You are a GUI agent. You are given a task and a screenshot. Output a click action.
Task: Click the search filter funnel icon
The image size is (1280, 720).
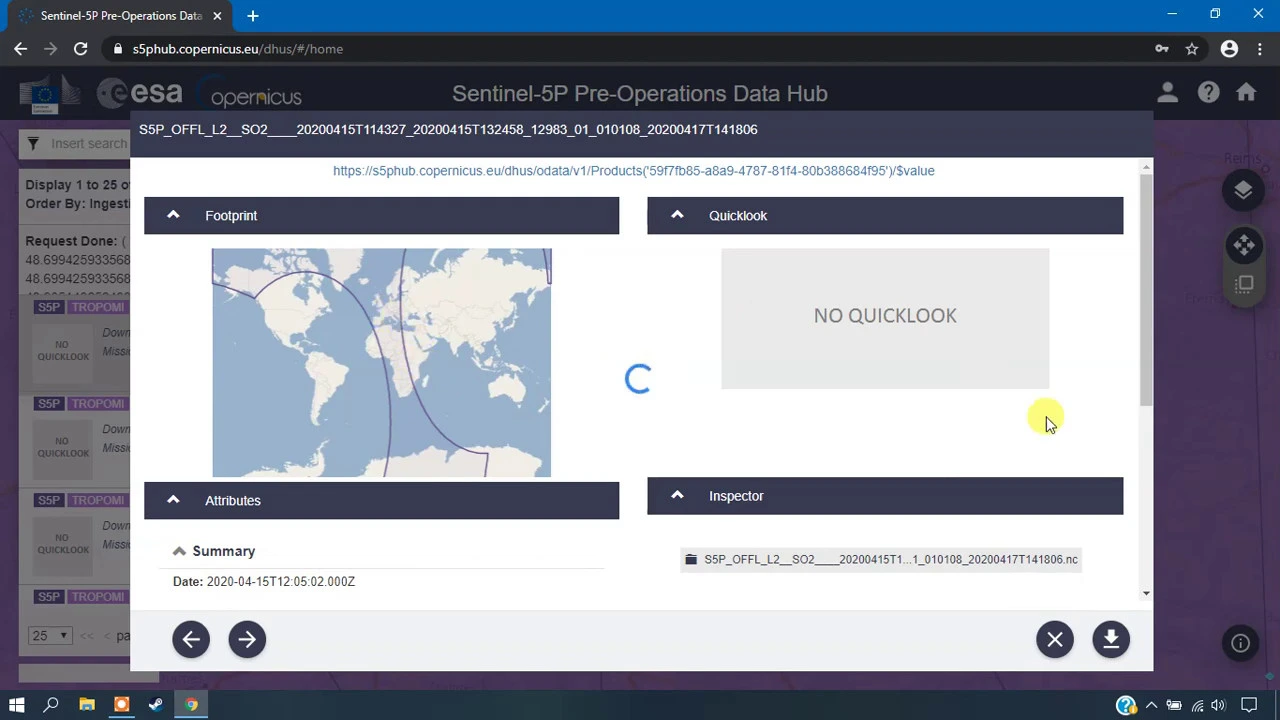[32, 144]
